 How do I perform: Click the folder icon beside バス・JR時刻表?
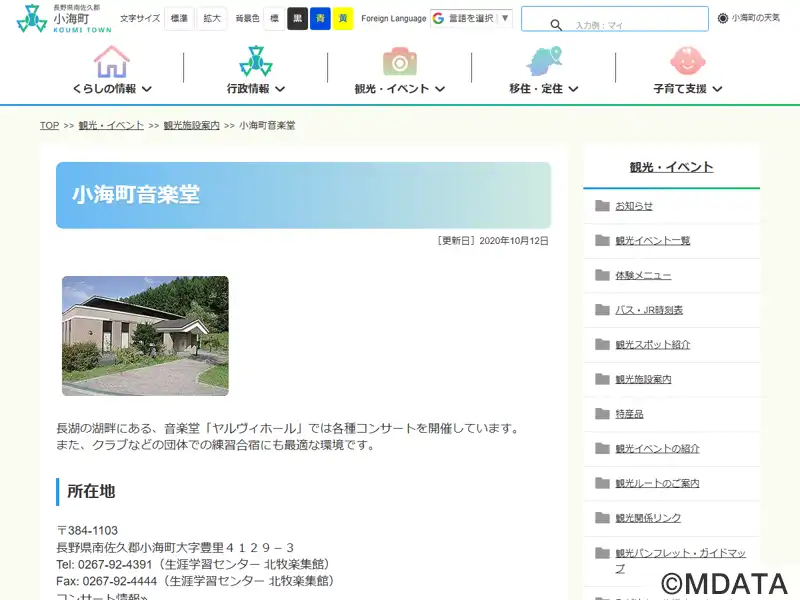point(603,310)
